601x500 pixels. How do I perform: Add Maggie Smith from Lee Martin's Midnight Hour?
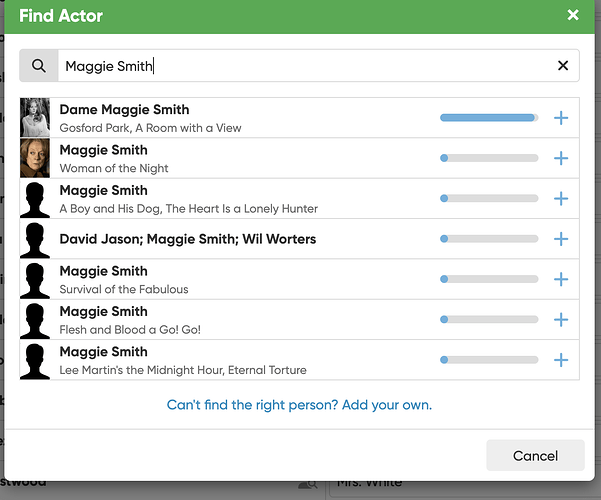561,360
